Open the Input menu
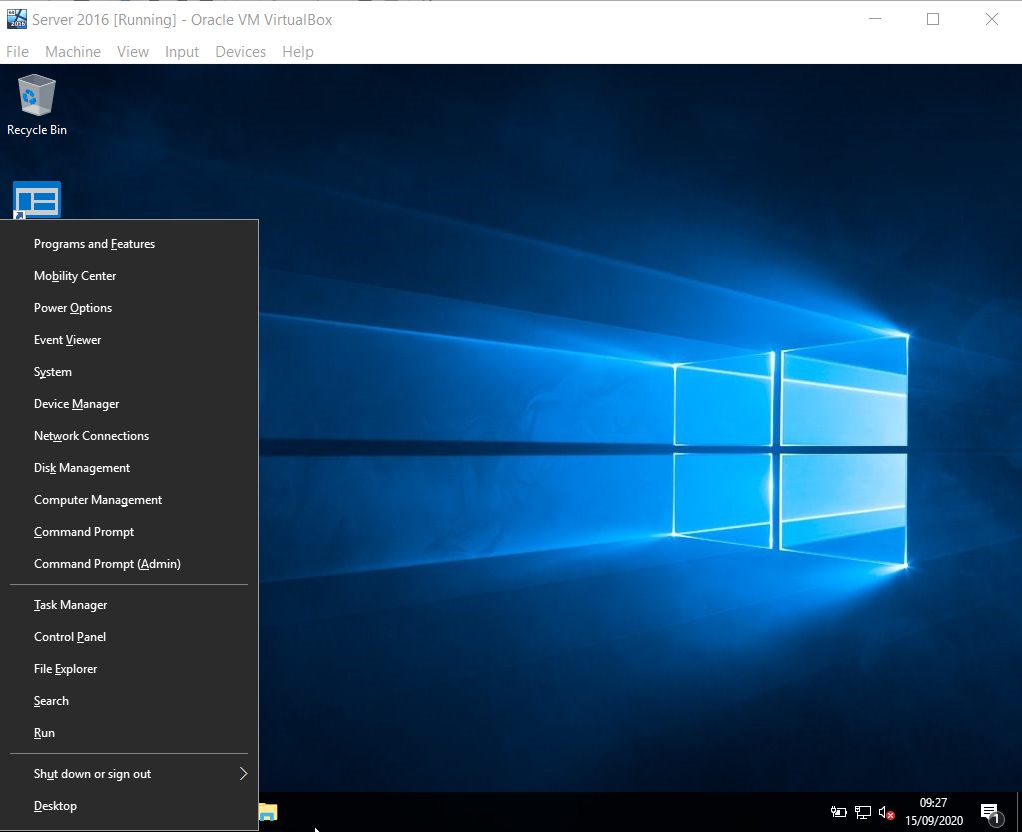The width and height of the screenshot is (1022, 832). pyautogui.click(x=182, y=52)
